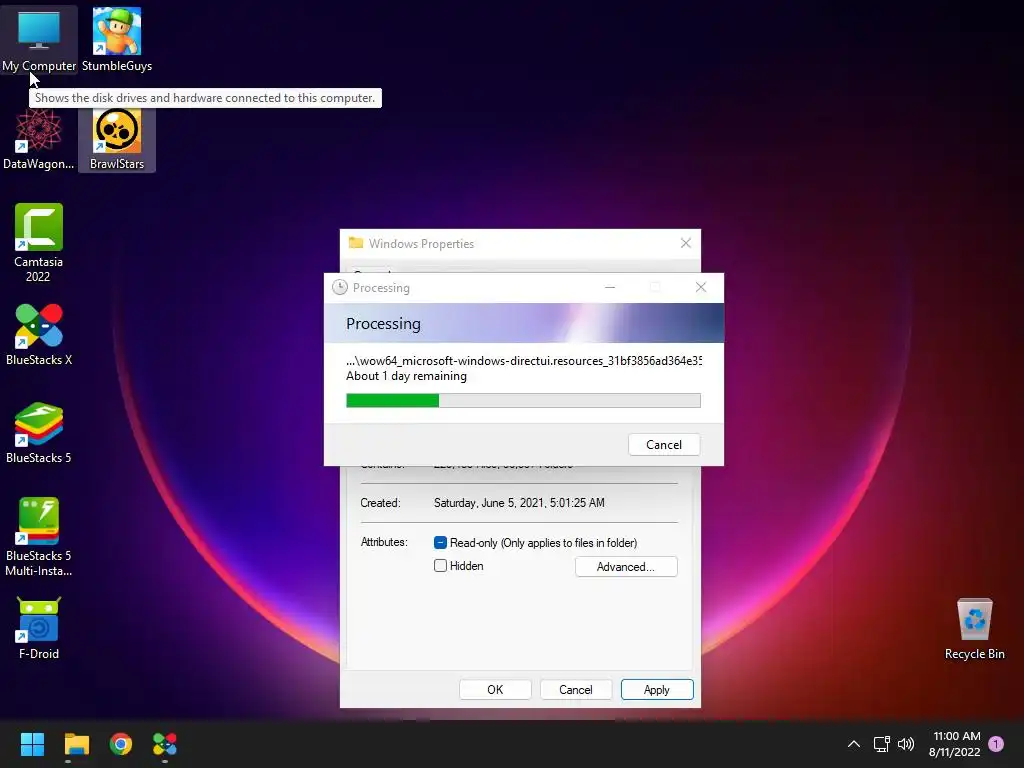Select the BlueStacks 5 desktop shortcut
Viewport: 1024px width, 768px height.
[39, 432]
